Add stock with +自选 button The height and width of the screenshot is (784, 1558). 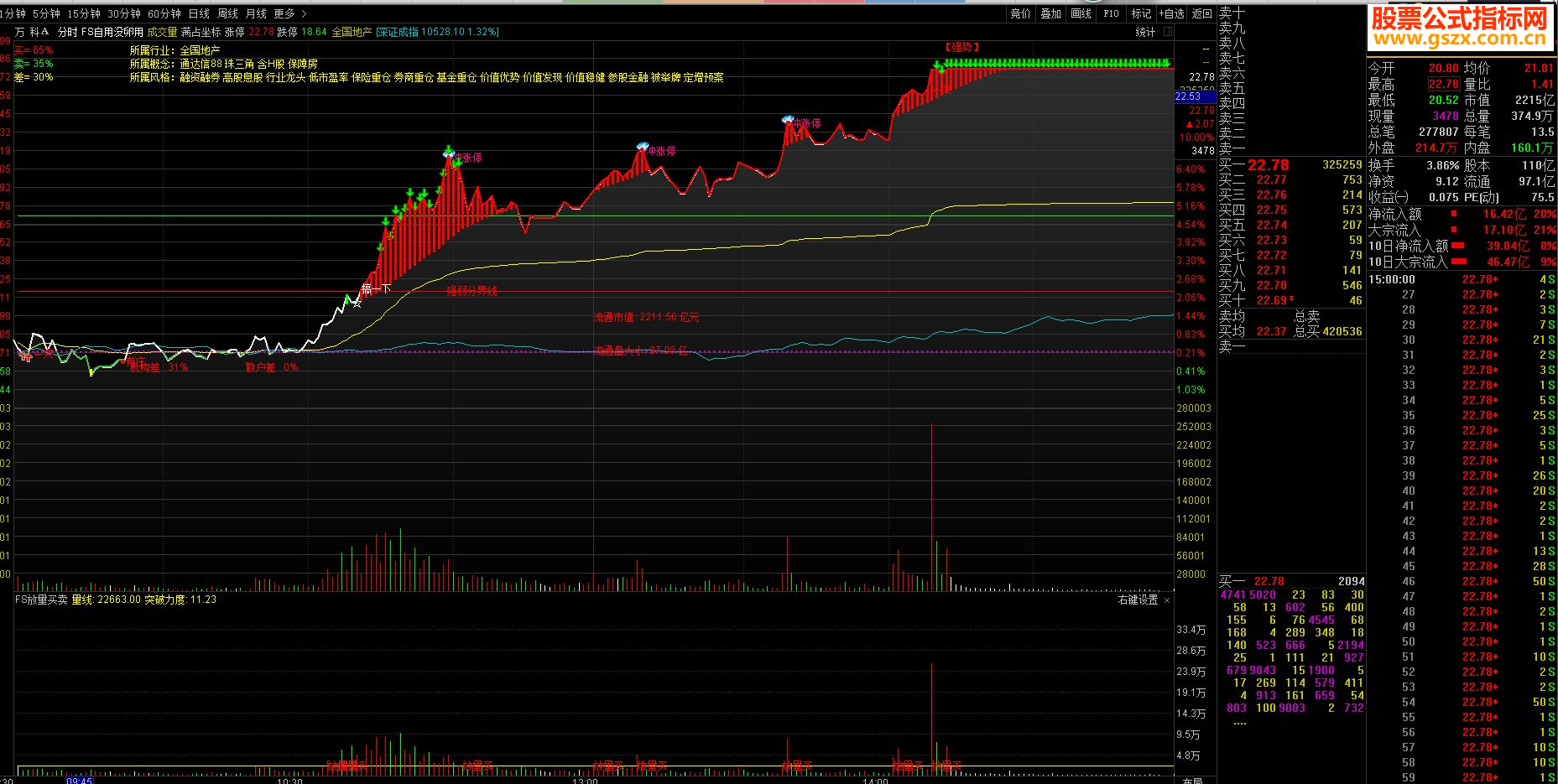click(x=1172, y=13)
